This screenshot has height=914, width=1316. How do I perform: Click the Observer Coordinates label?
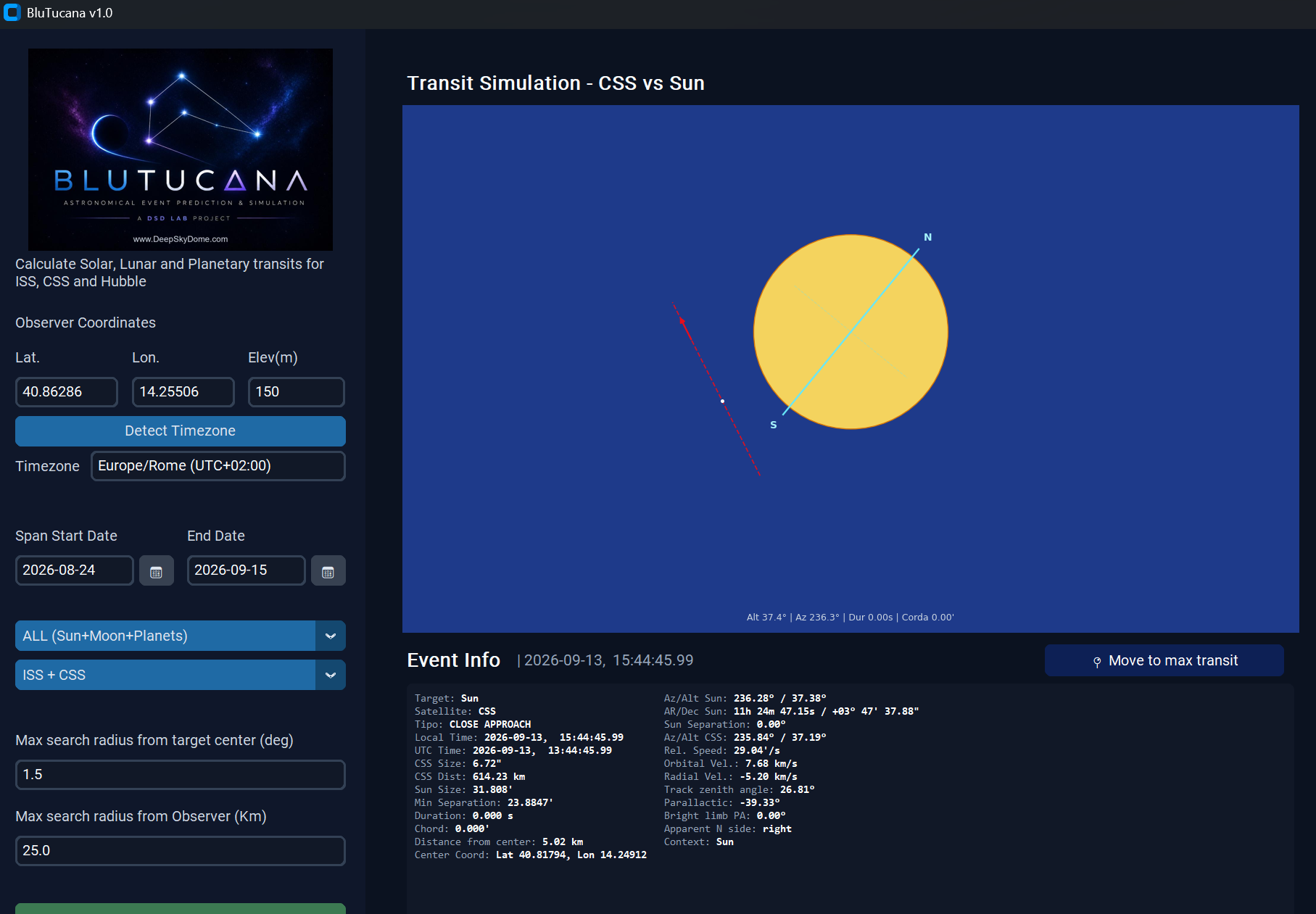(86, 323)
